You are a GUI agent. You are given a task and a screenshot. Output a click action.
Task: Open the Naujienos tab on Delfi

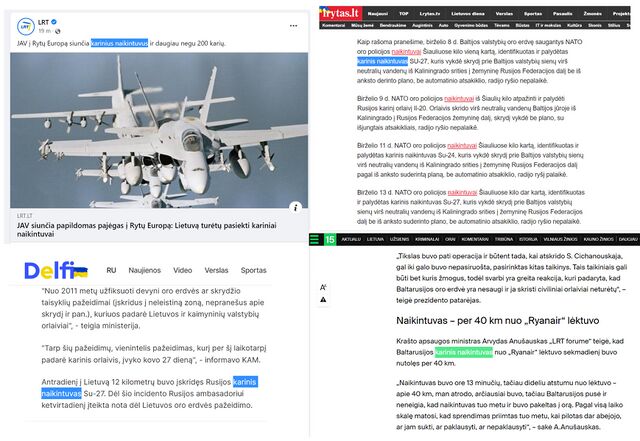(x=144, y=270)
